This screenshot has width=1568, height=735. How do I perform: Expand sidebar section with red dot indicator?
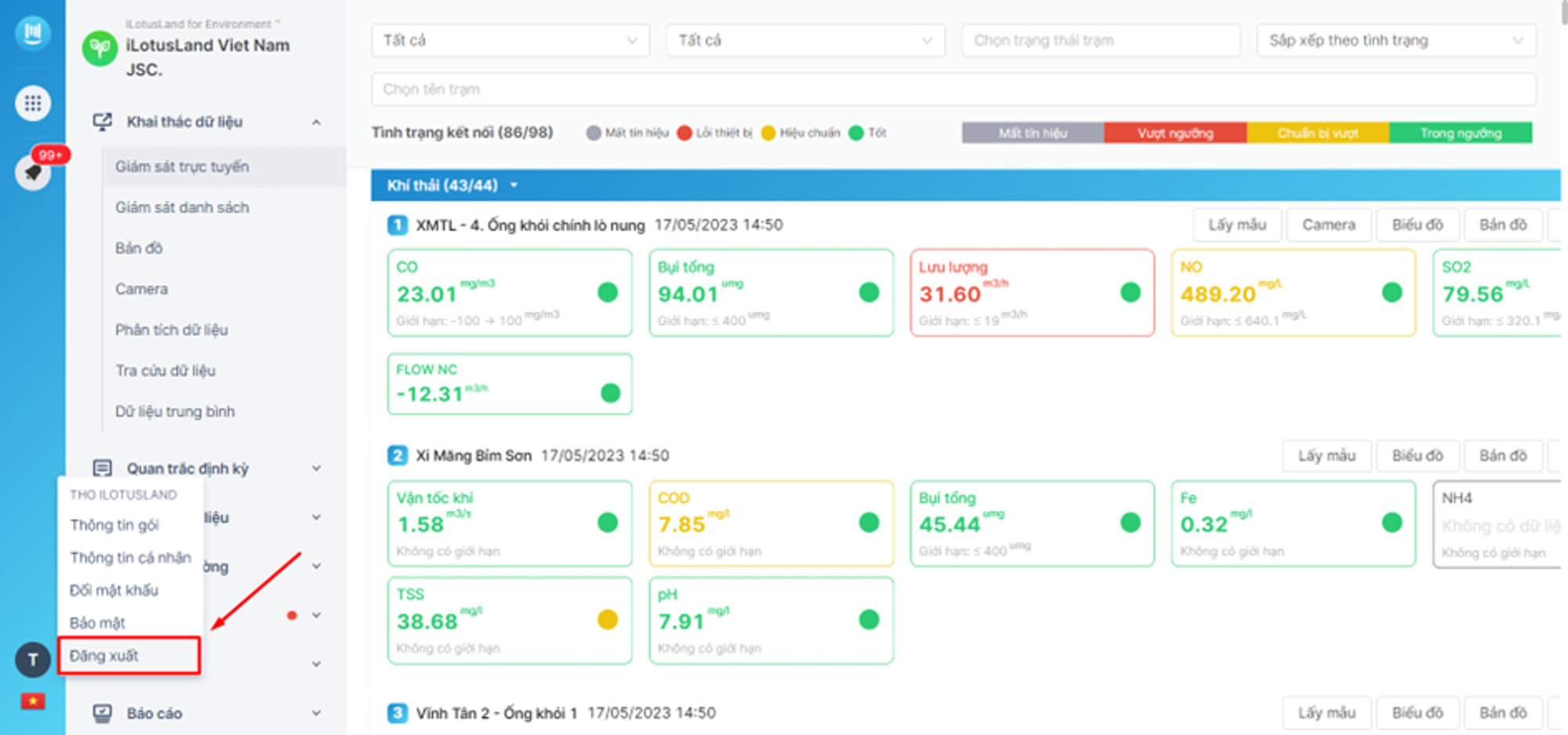tap(316, 615)
